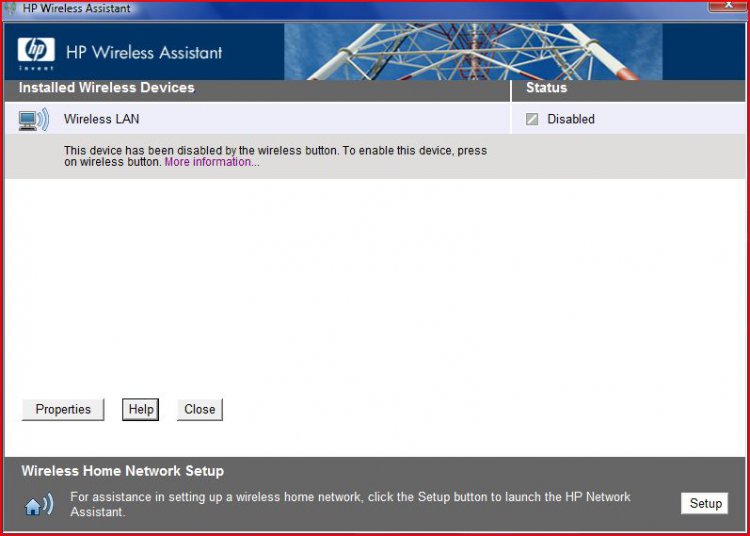This screenshot has height=536, width=750.
Task: Launch Setup for home network
Action: [705, 503]
